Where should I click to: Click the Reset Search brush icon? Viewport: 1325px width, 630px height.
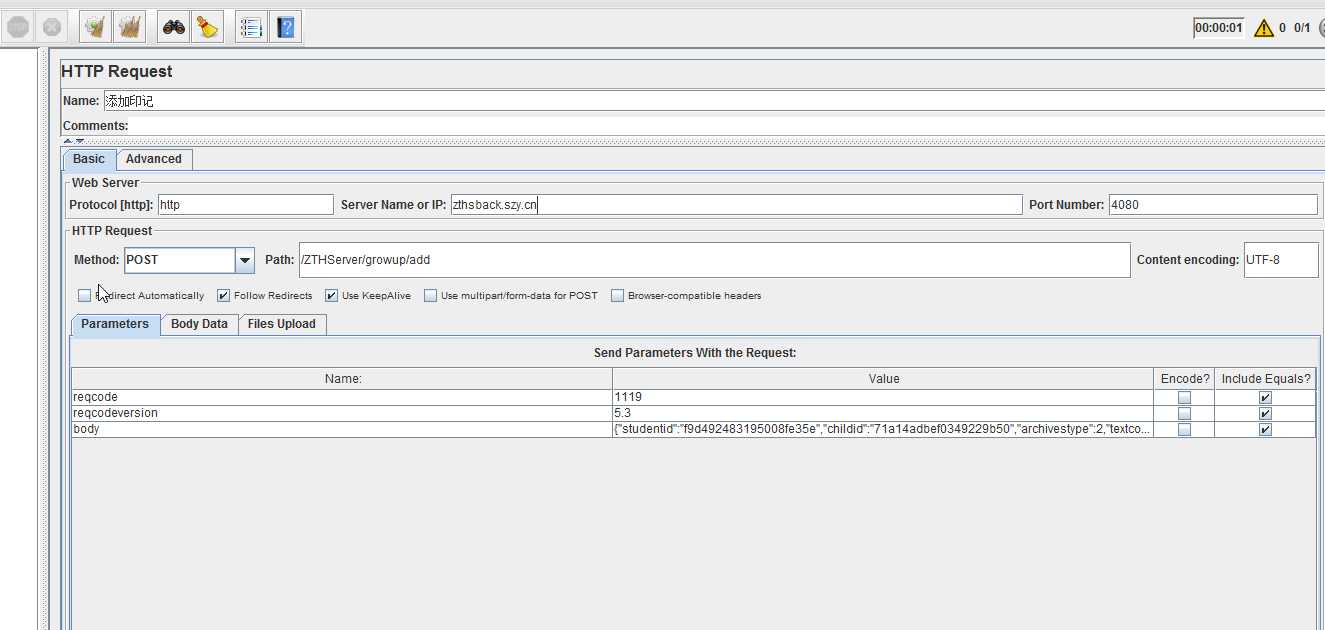207,27
